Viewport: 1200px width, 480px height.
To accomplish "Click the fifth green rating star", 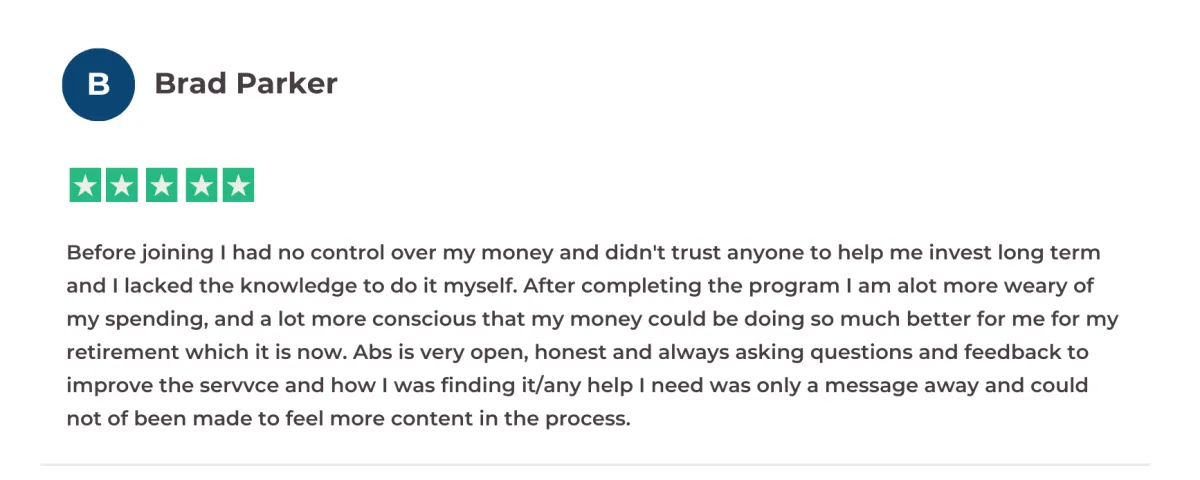I will coord(238,185).
